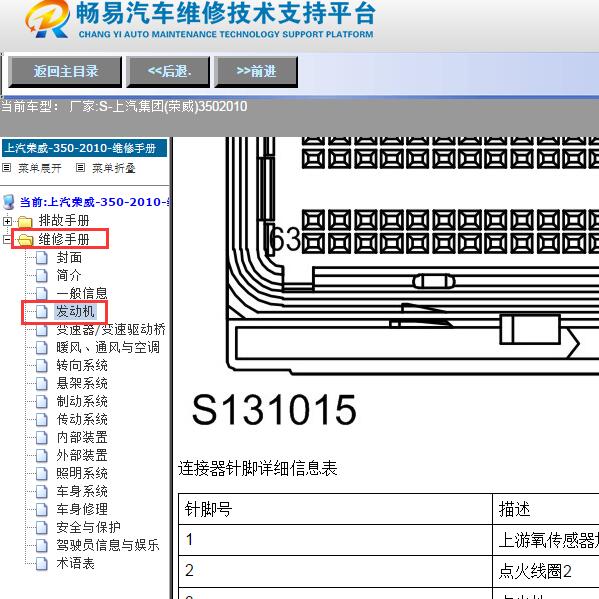599x599 pixels.
Task: Click the document icon beside 外部装置
Action: coord(42,455)
